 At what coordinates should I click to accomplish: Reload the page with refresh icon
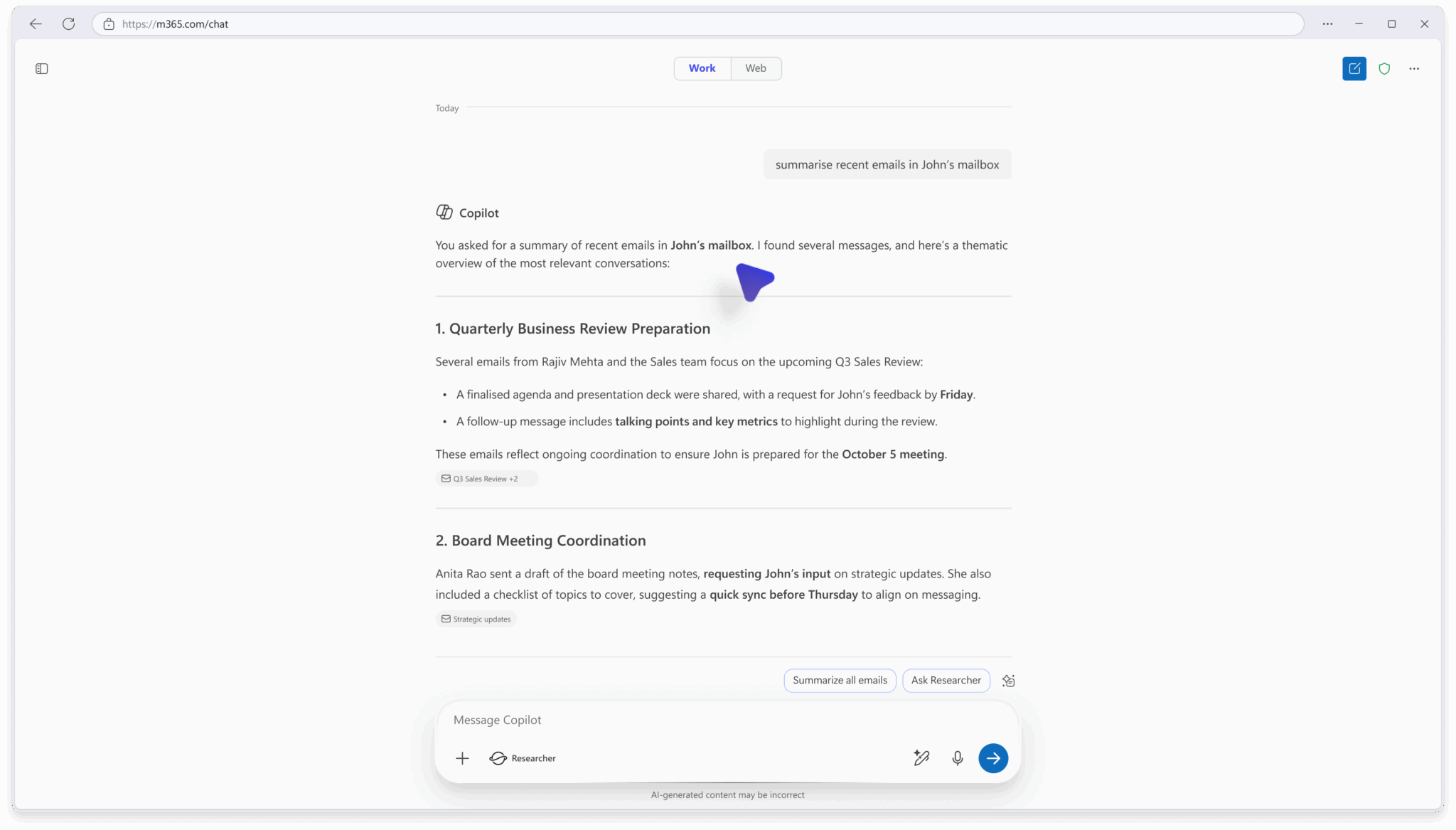click(68, 23)
